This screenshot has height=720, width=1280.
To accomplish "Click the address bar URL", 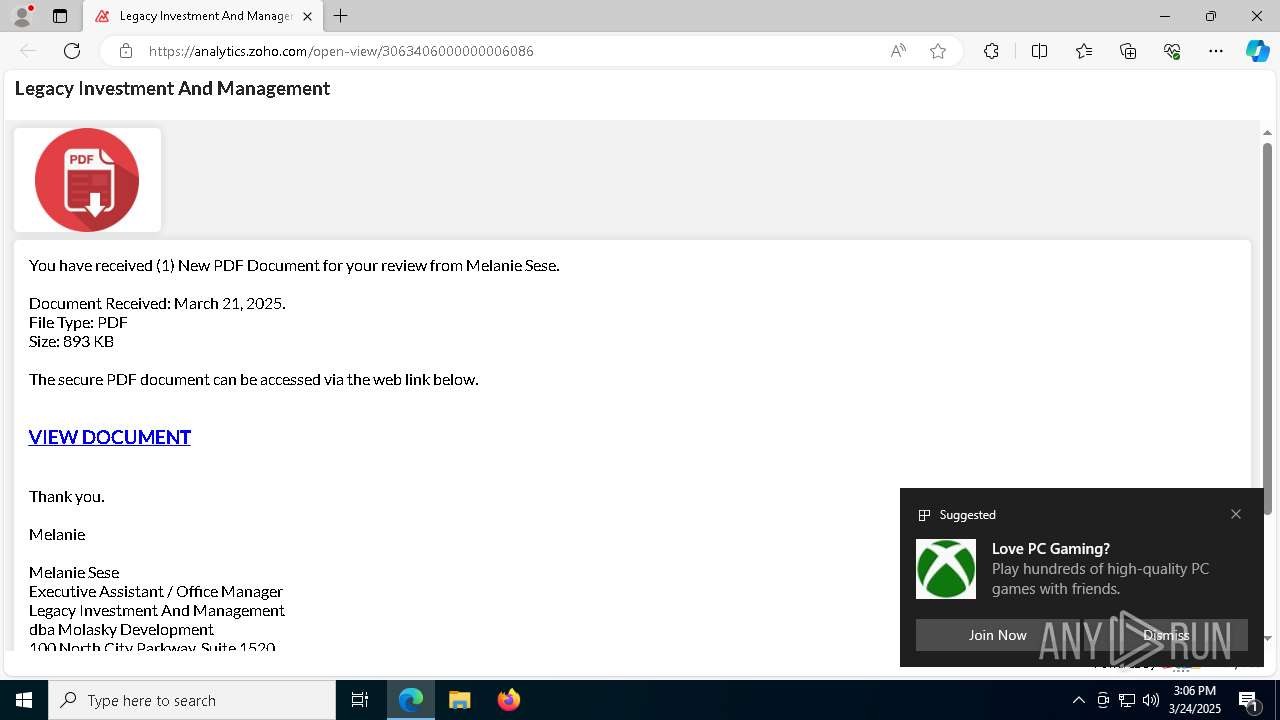I will coord(341,51).
